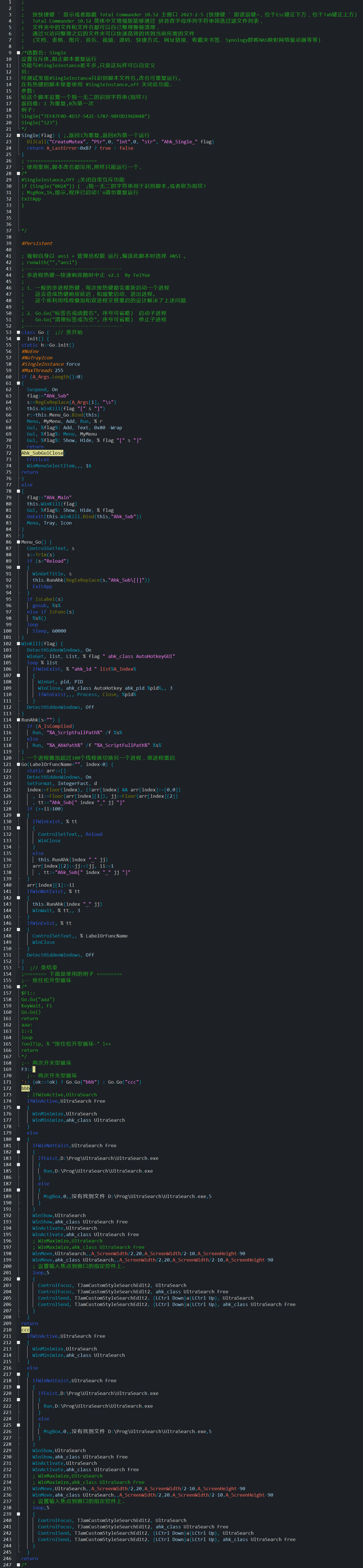Click 'SetFormat, IntegerFast, d' line
Image resolution: width=363 pixels, height=1568 pixels.
click(x=62, y=783)
